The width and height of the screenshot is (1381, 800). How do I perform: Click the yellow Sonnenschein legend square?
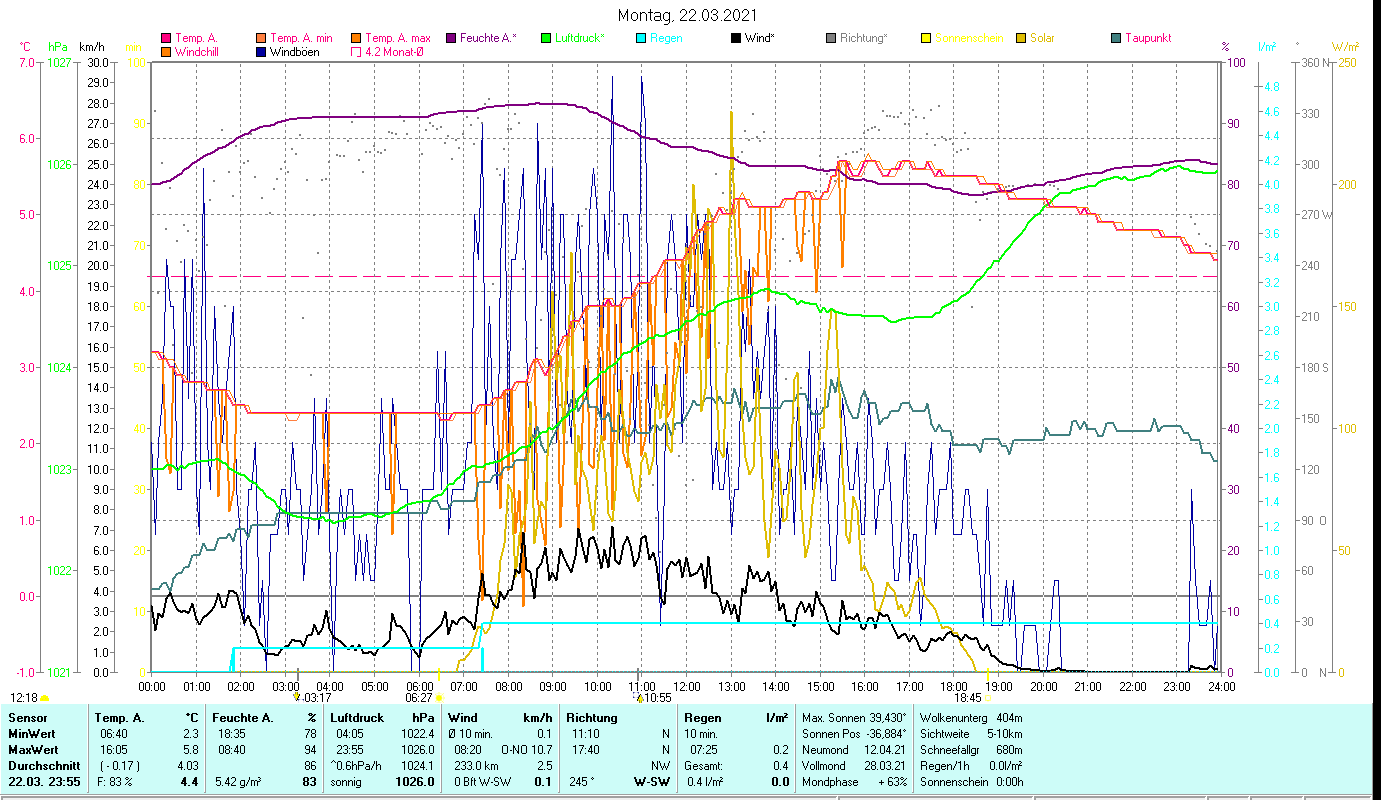pos(926,38)
